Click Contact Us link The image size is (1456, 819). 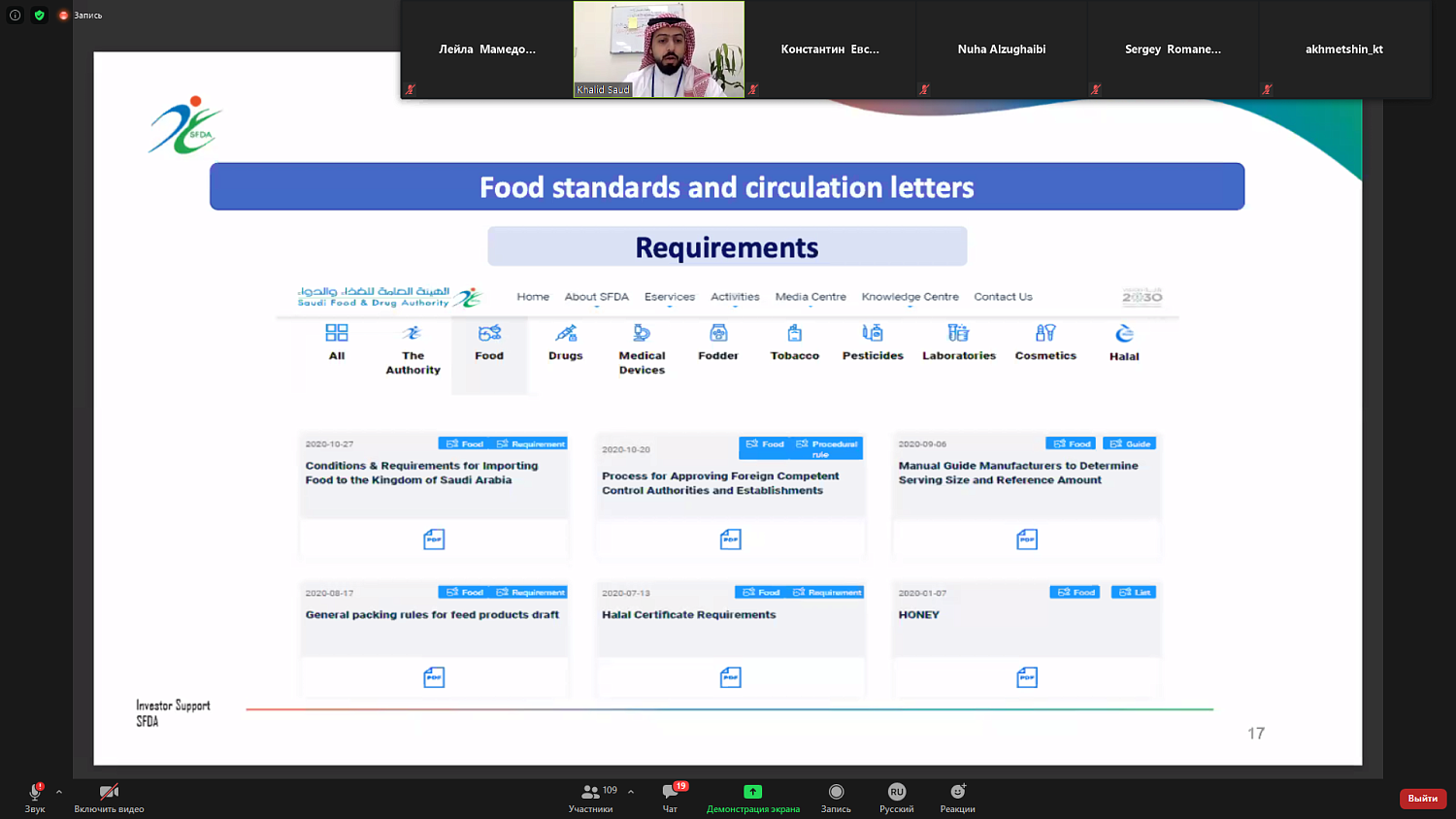point(1003,297)
